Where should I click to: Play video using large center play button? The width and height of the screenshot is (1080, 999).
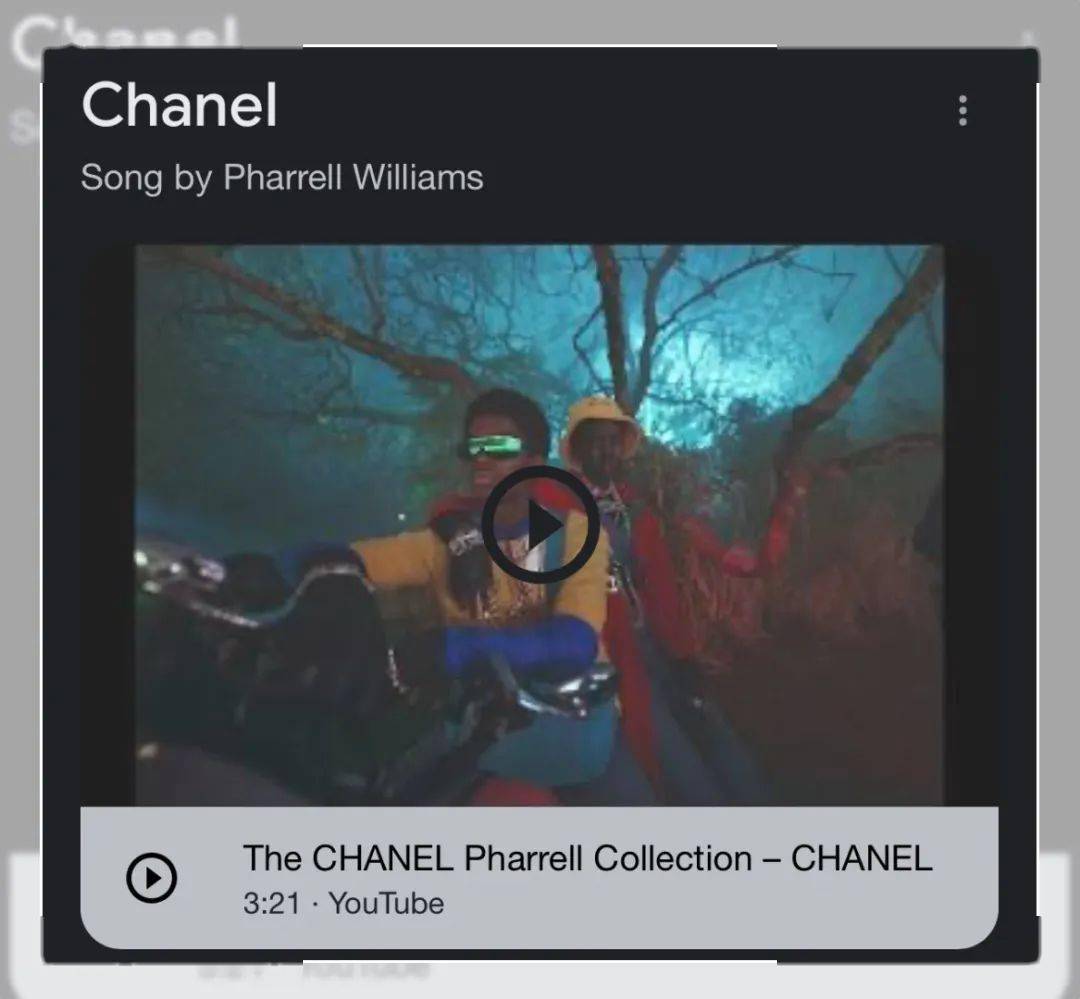(x=540, y=525)
